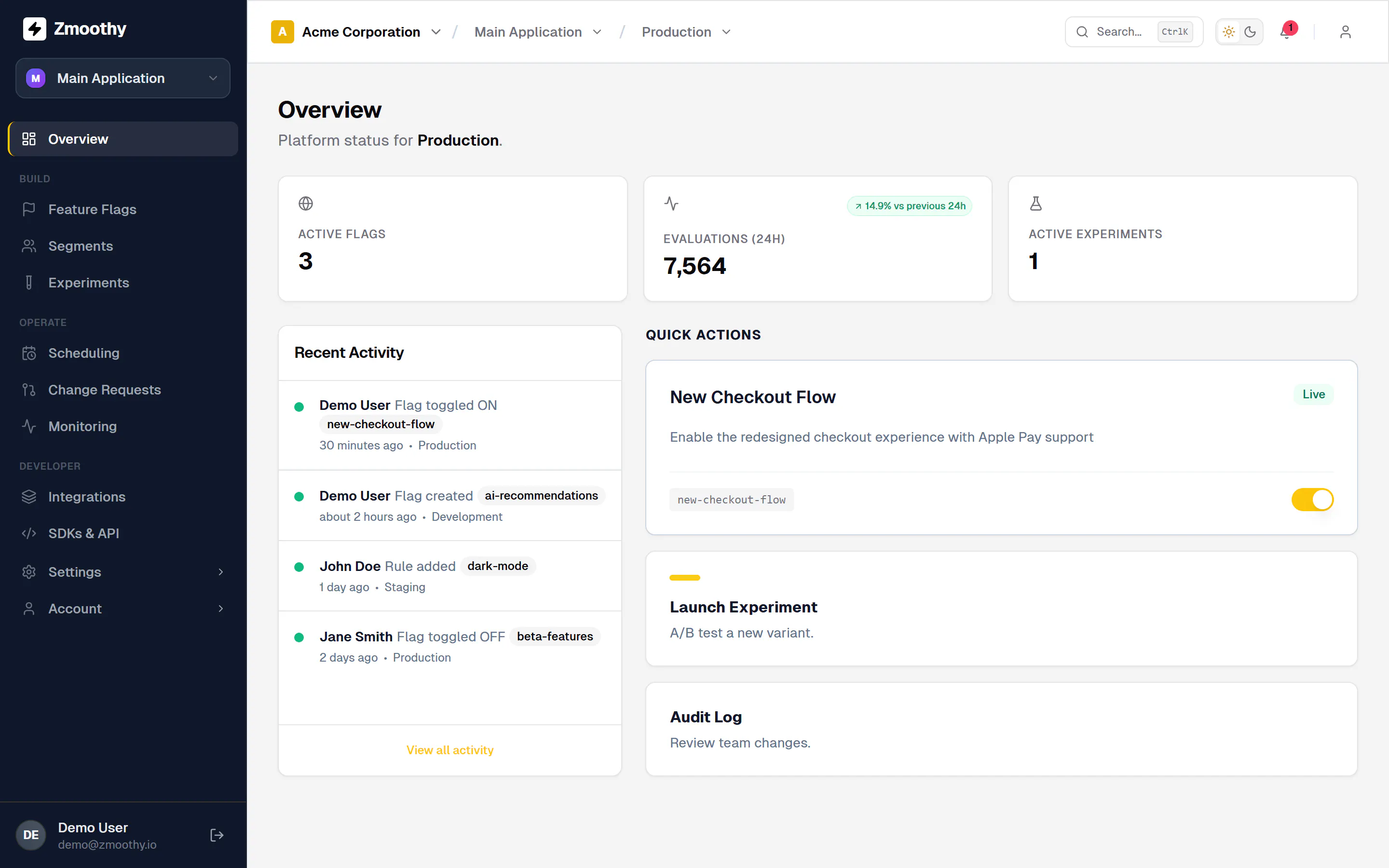Click the orange Acme Corporation A avatar

pyautogui.click(x=283, y=32)
